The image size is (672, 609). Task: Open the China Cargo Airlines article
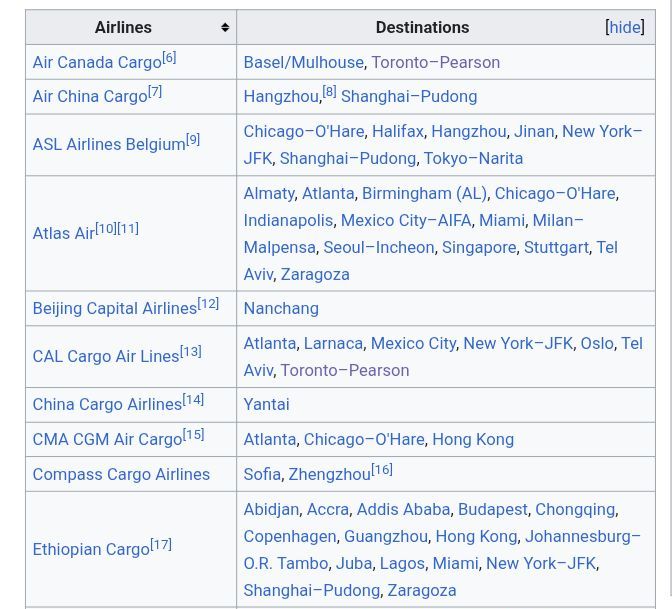coord(107,405)
